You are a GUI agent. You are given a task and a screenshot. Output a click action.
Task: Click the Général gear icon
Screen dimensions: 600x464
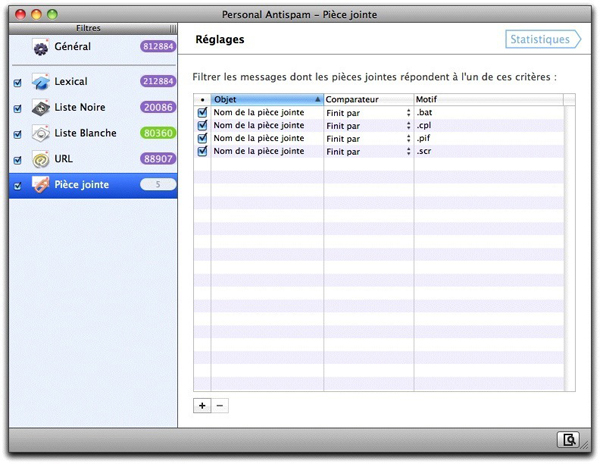(41, 47)
